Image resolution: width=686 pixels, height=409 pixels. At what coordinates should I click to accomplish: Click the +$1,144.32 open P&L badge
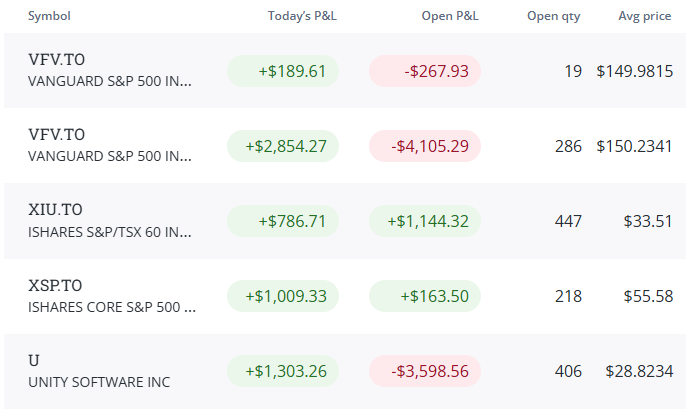(425, 221)
